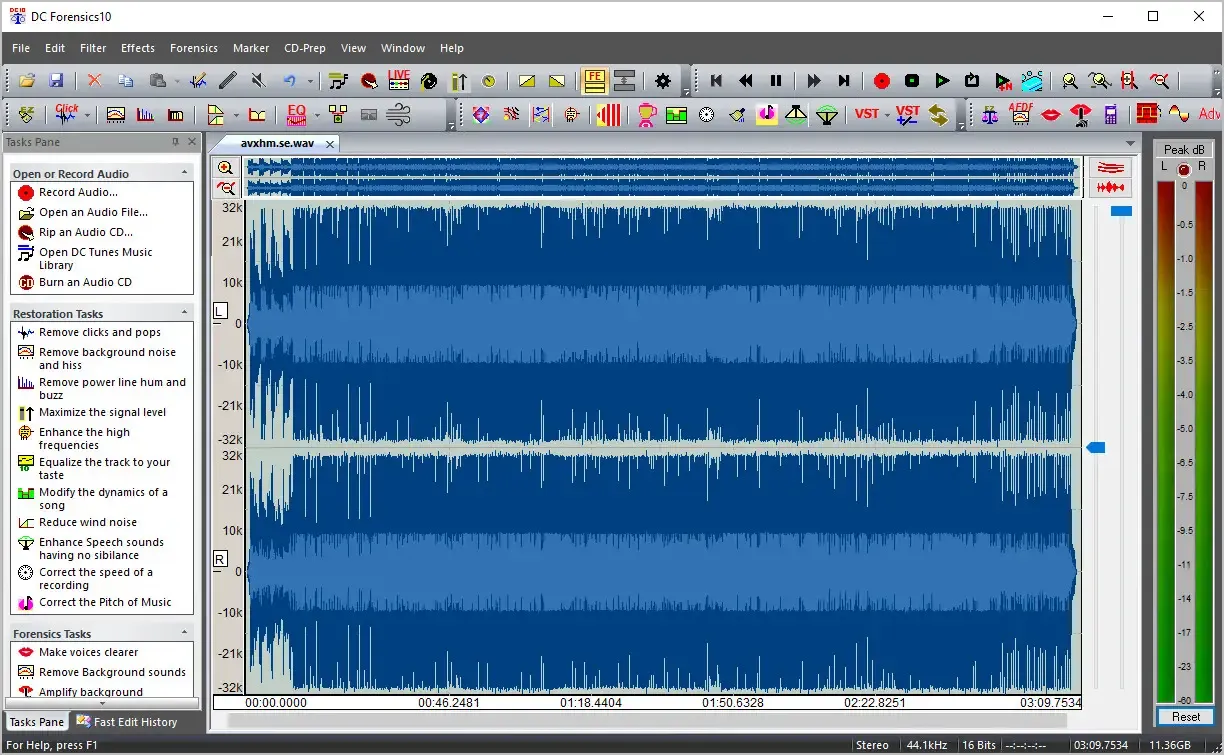Screen dimensions: 1224x755
Task: Open dropdown arrow next to Undo icon
Action: tap(311, 81)
